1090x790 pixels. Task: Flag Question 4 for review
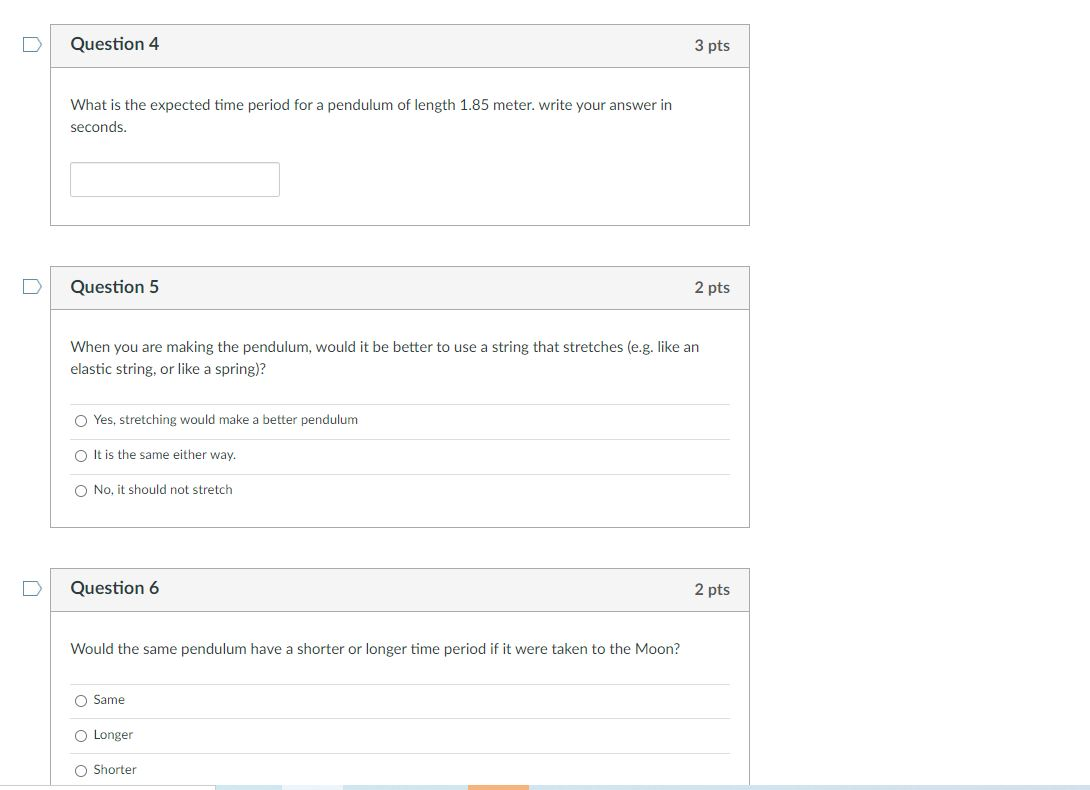(32, 45)
